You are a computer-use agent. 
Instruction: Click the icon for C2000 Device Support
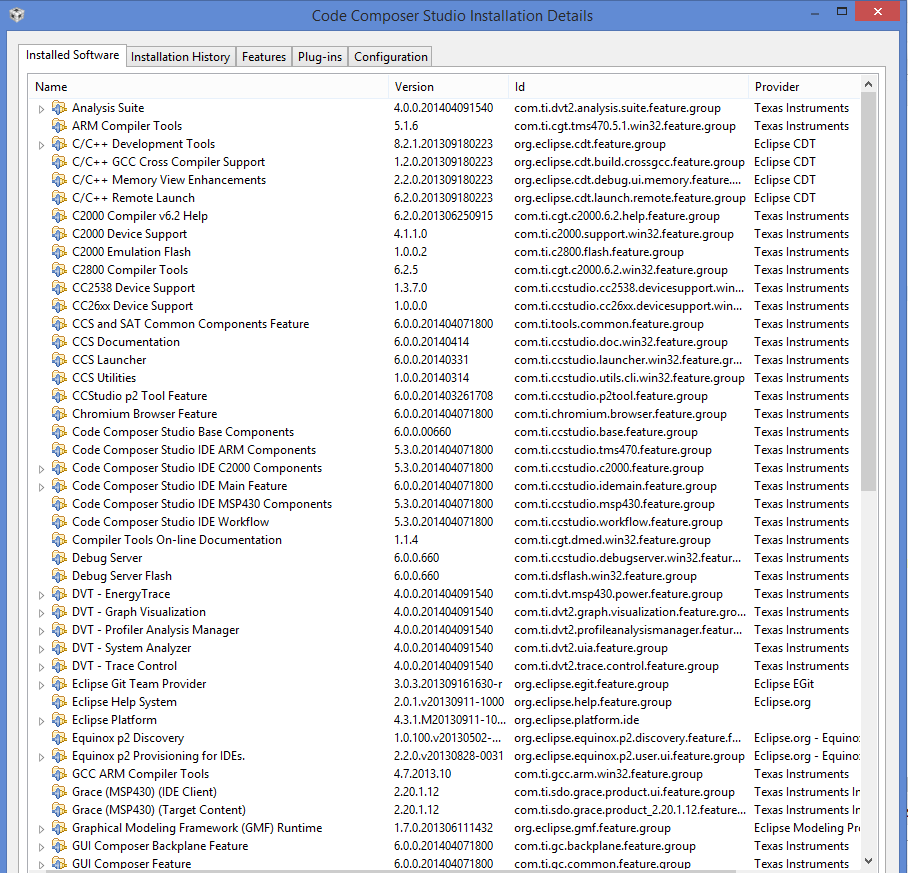59,234
